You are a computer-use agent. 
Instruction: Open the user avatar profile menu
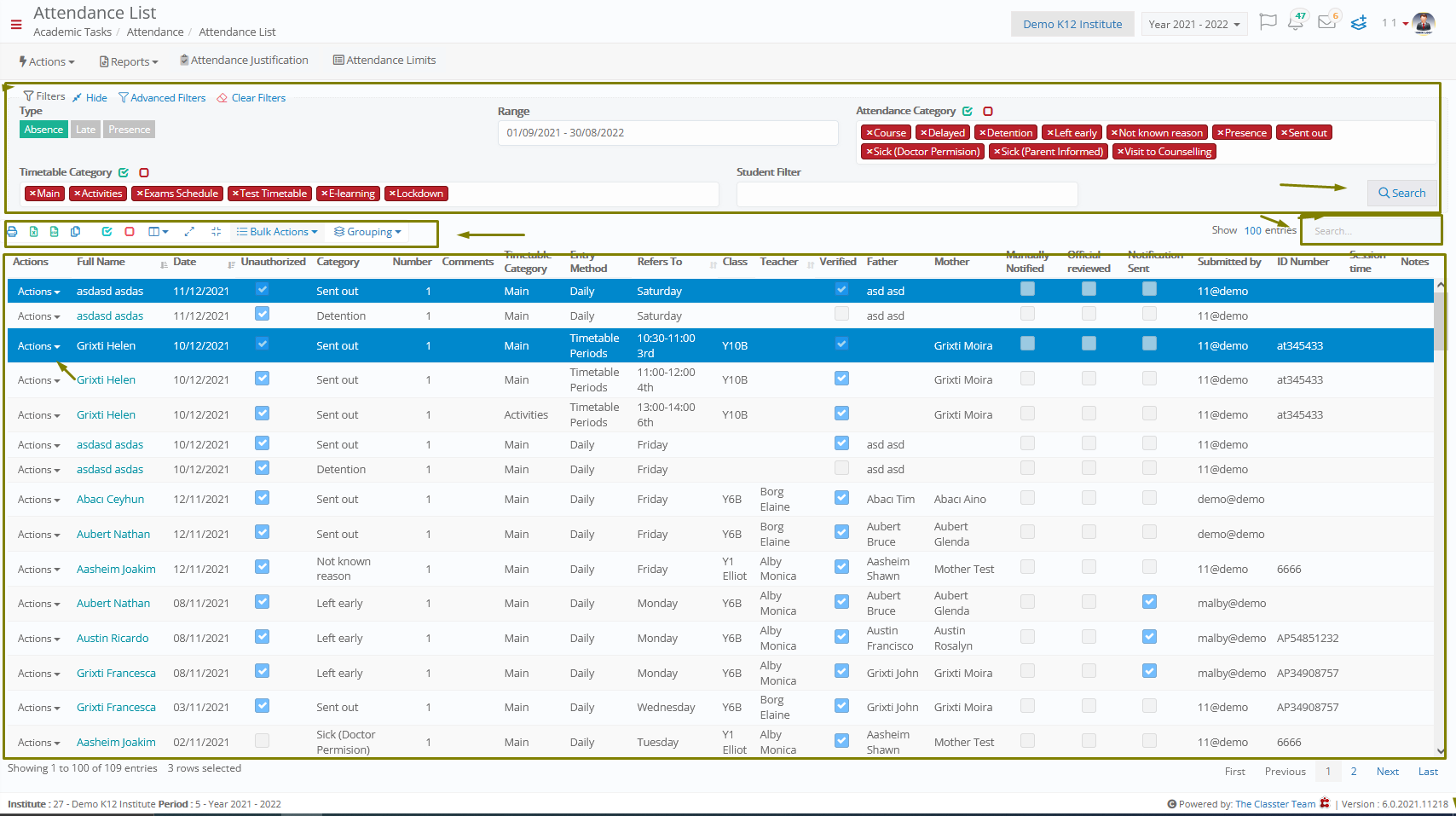[x=1424, y=23]
